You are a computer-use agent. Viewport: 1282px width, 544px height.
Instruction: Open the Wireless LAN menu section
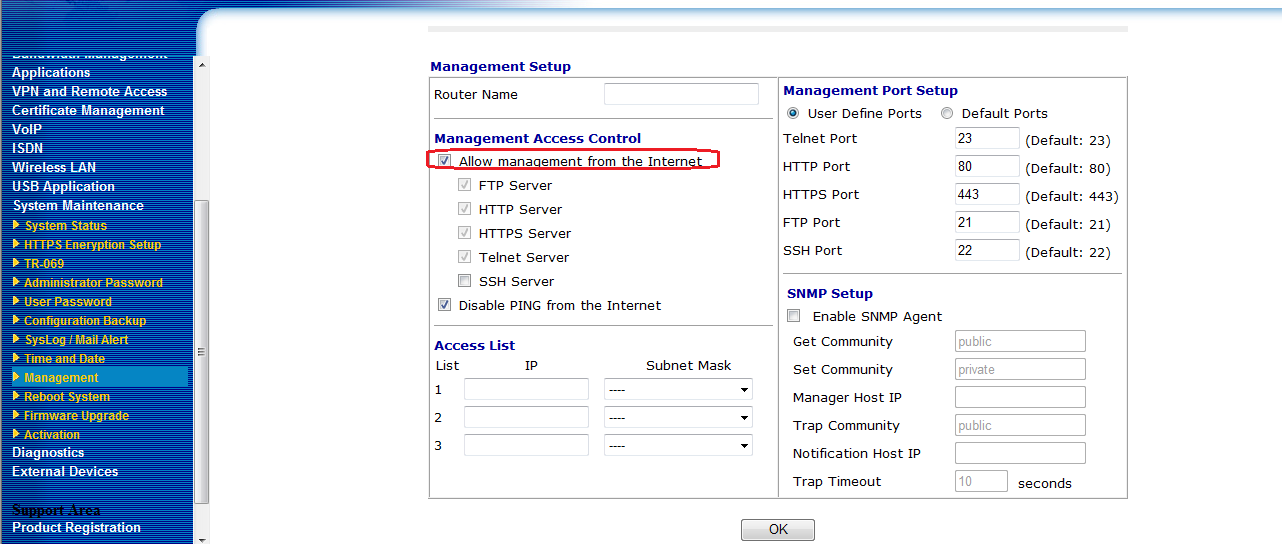[x=54, y=167]
